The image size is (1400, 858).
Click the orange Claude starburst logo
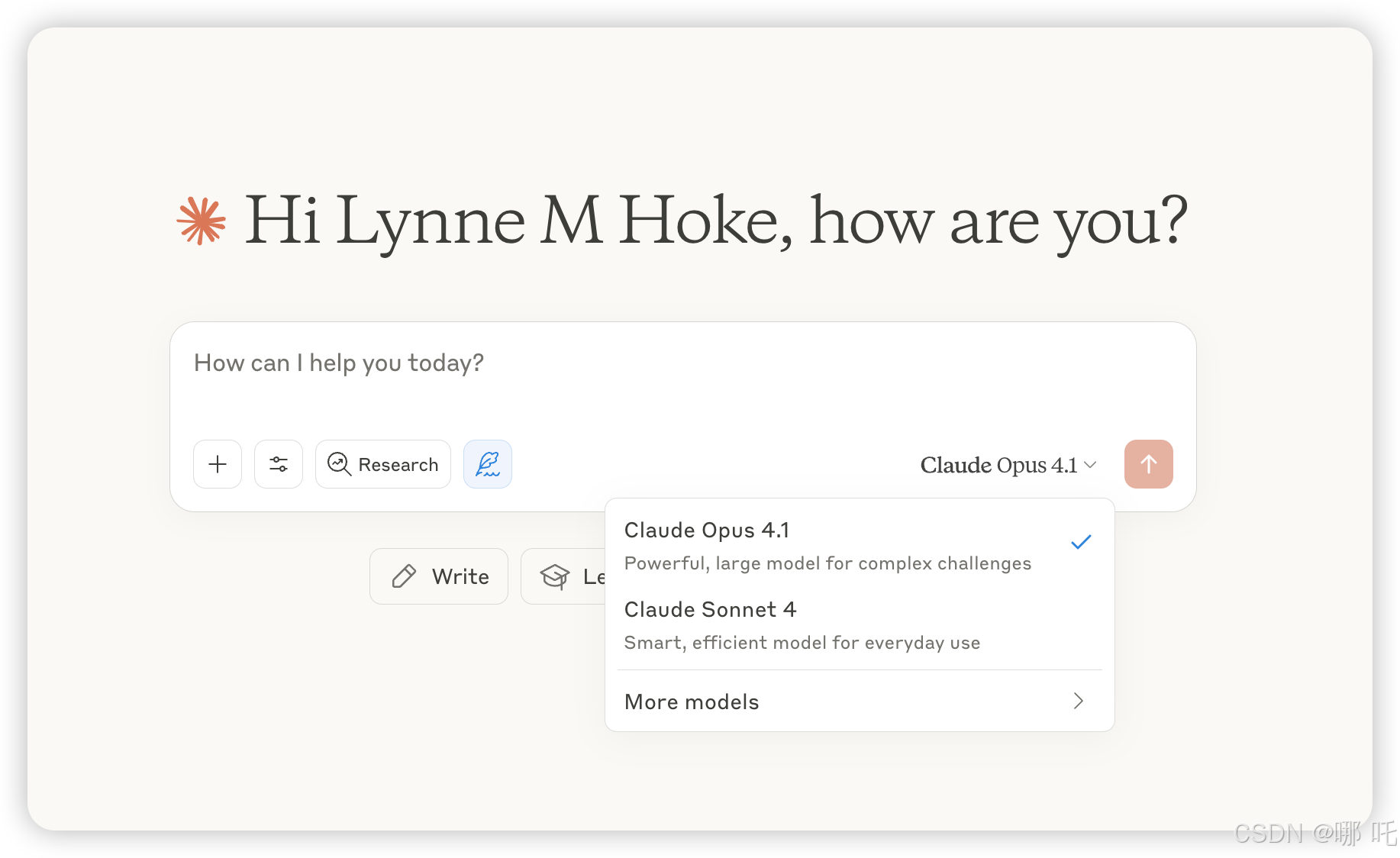[202, 221]
